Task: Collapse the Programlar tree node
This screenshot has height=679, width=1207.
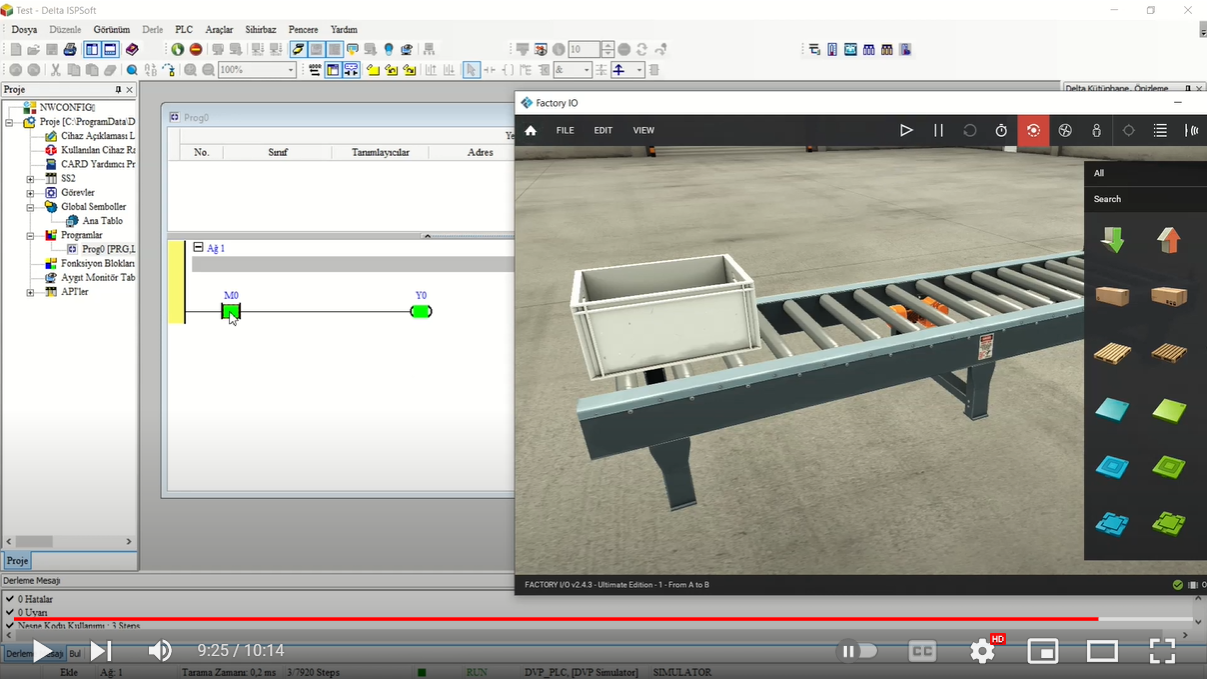Action: (x=30, y=236)
